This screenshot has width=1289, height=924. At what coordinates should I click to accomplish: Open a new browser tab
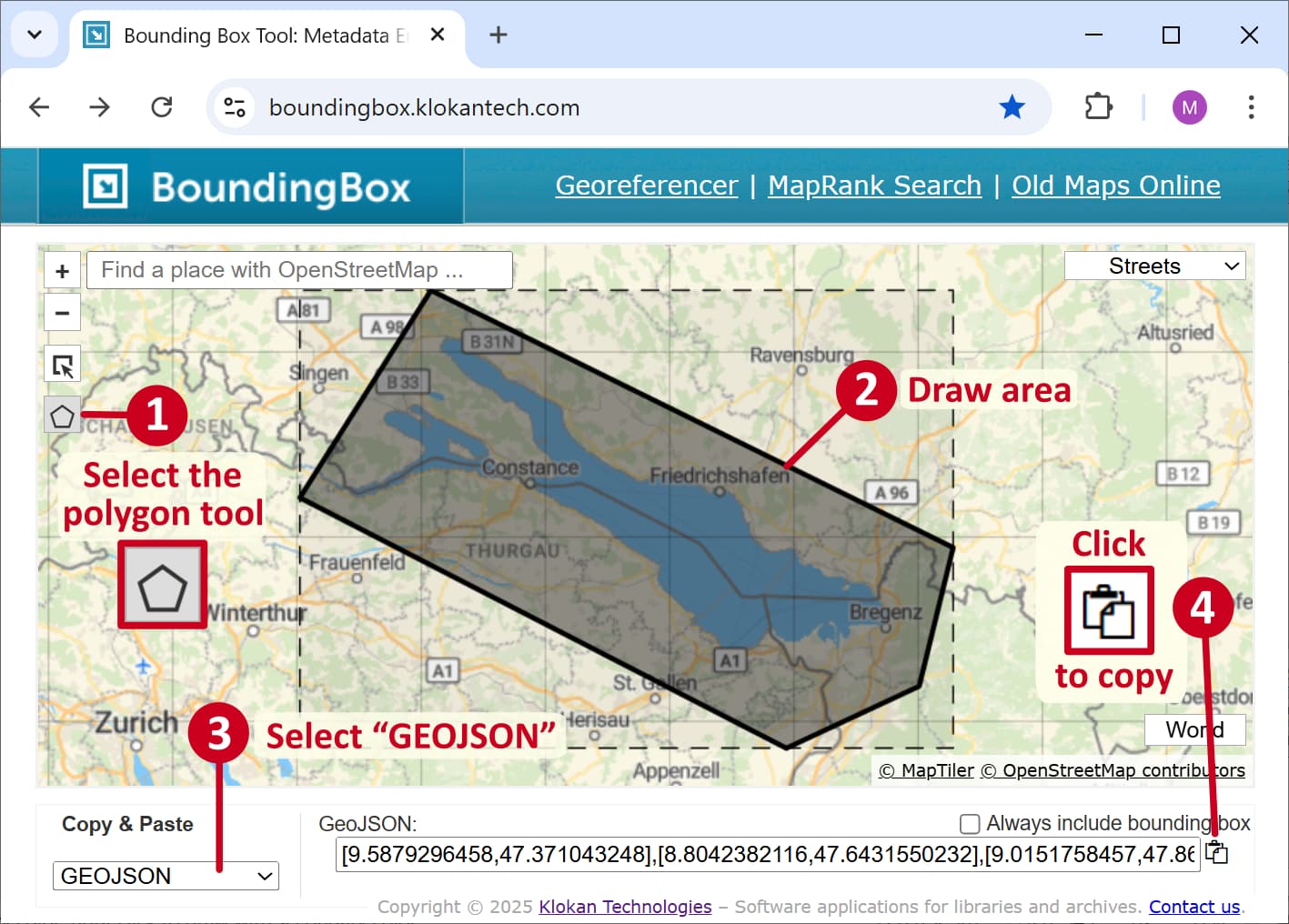click(x=498, y=35)
